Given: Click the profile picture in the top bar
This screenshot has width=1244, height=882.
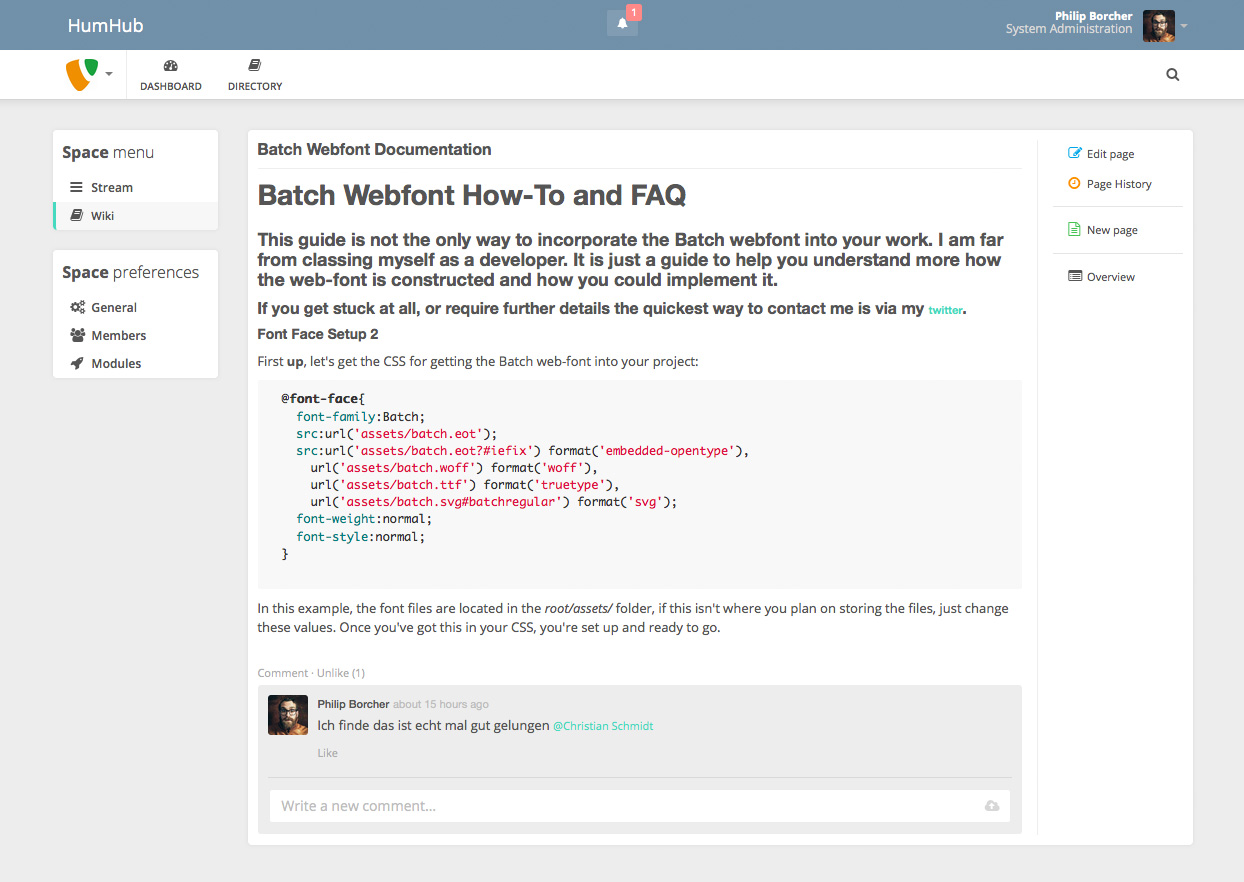Looking at the screenshot, I should [x=1159, y=26].
